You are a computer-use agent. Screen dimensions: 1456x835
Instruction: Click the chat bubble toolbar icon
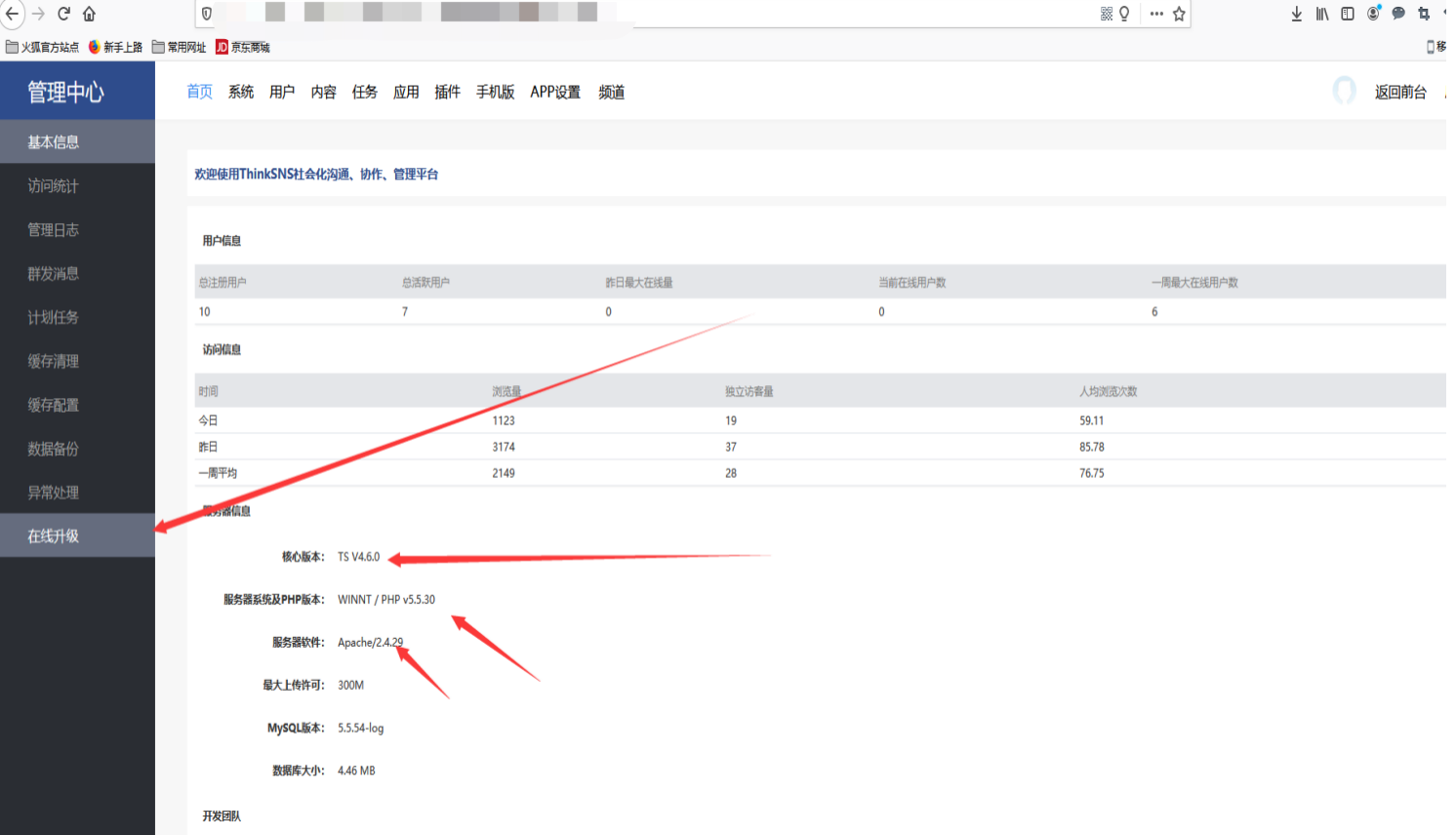[x=1398, y=14]
